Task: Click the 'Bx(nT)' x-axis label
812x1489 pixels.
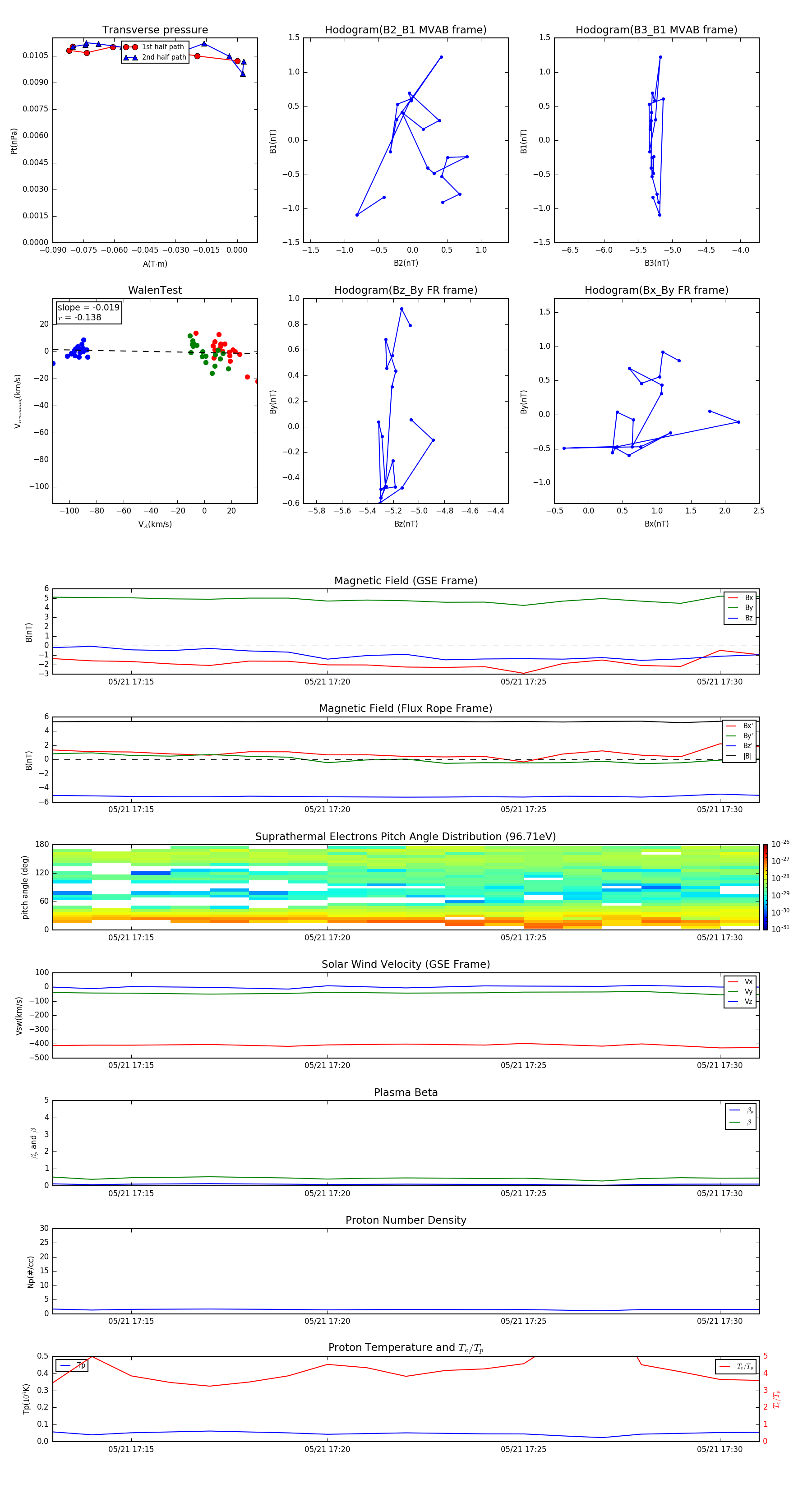Action: 656,524
